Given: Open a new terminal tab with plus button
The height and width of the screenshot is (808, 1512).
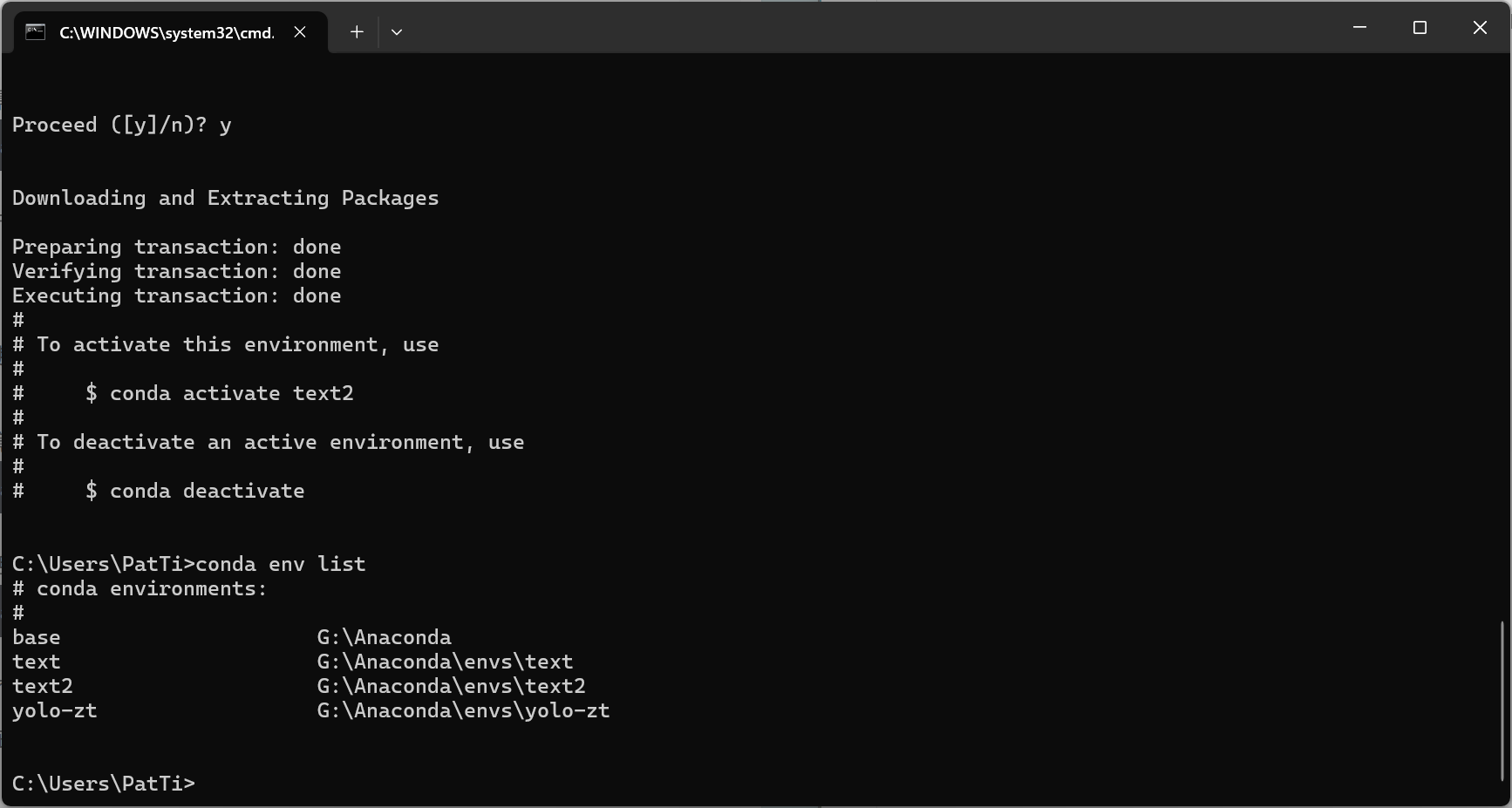Looking at the screenshot, I should click(x=357, y=32).
